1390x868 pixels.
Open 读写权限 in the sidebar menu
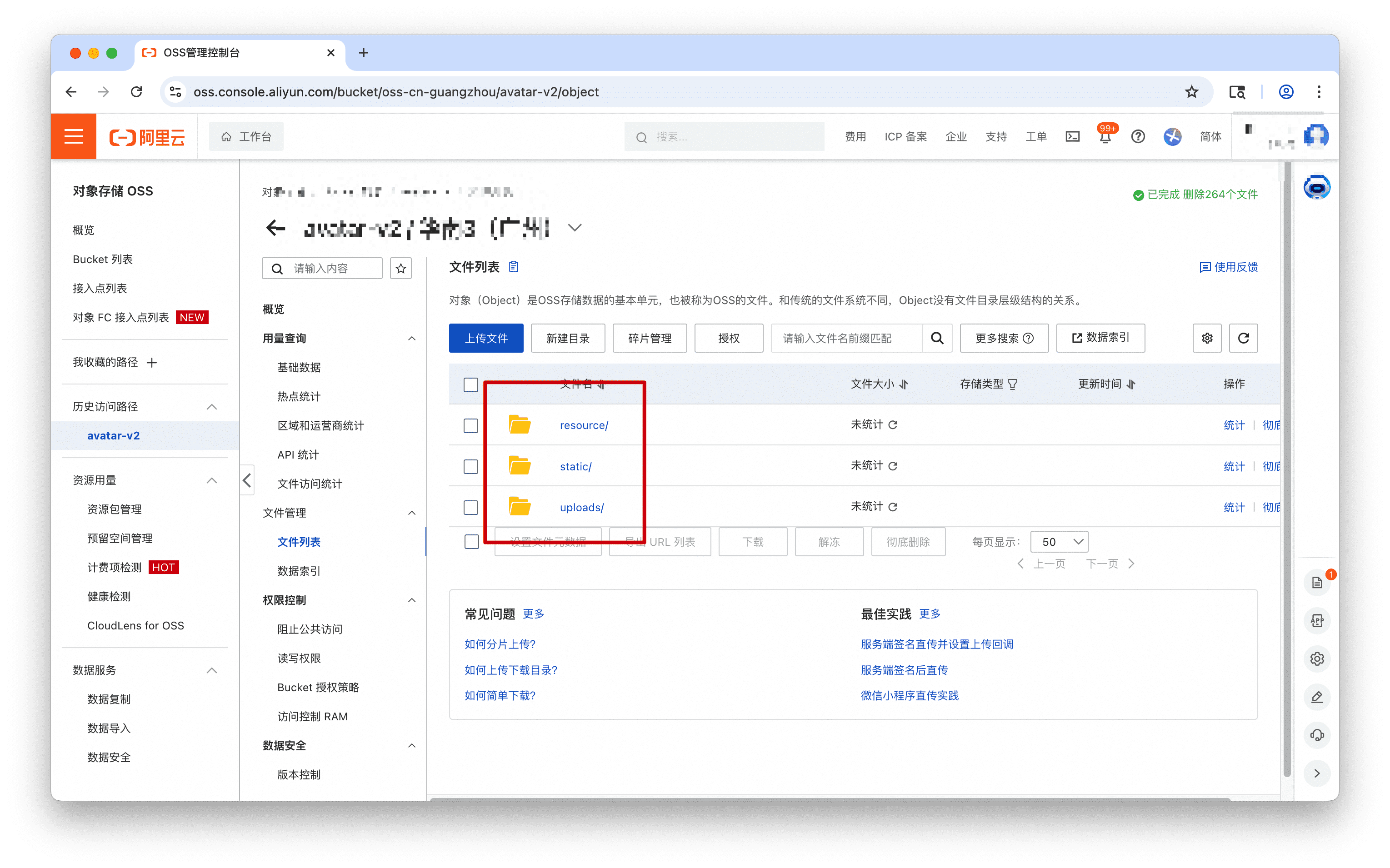299,658
